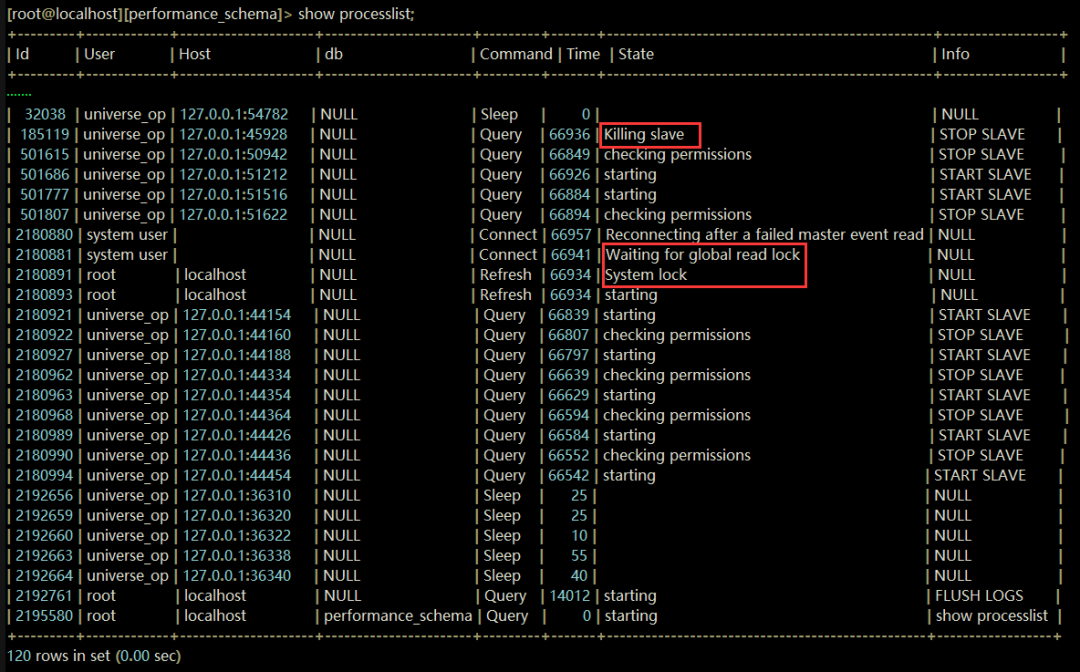Viewport: 1080px width, 672px height.
Task: Click process Id 501777
Action: point(45,194)
